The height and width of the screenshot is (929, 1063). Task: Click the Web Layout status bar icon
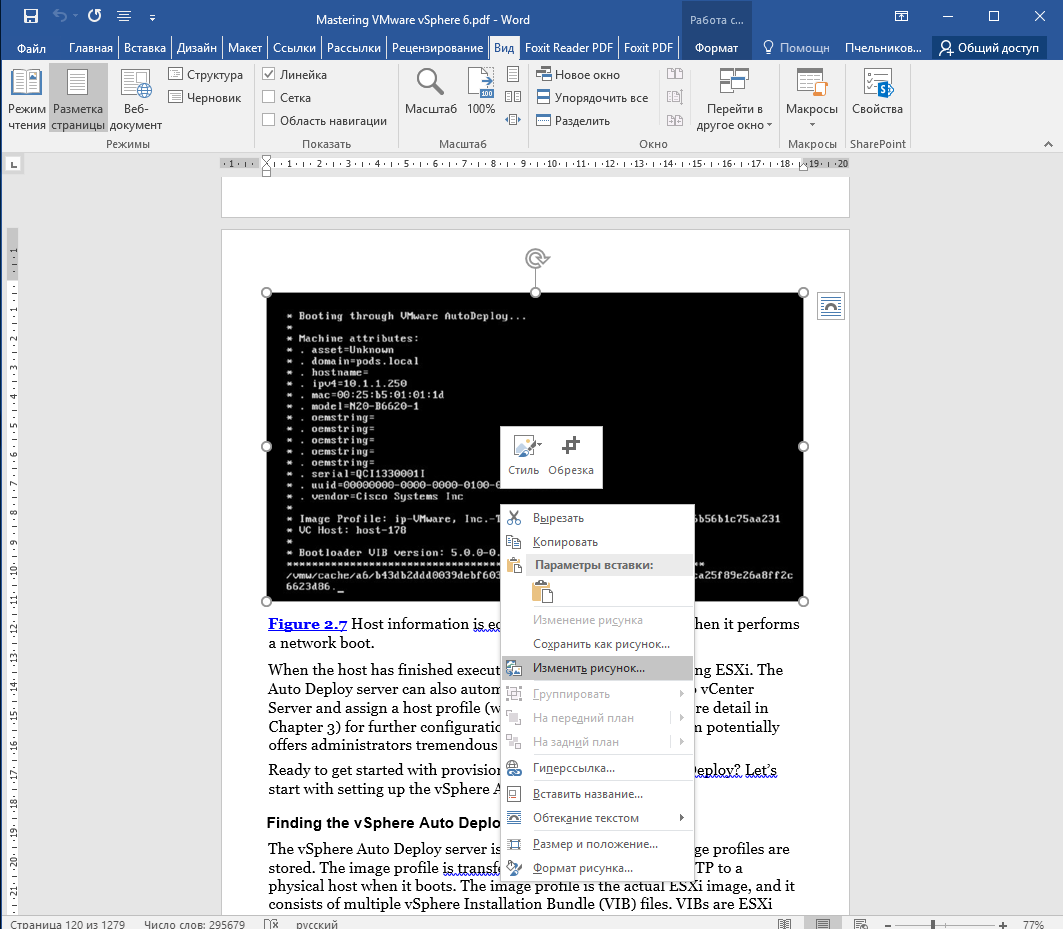tap(861, 924)
